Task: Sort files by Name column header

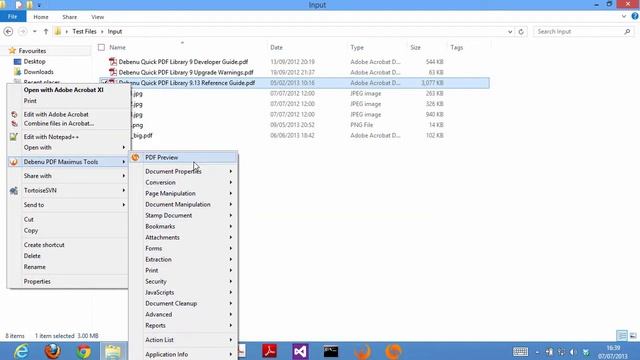Action: click(x=118, y=47)
